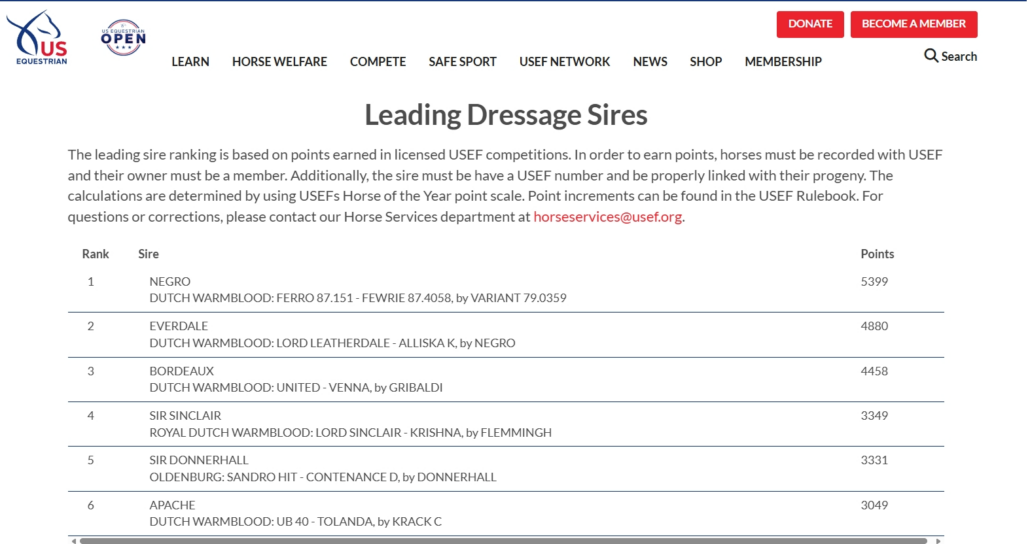Select the EVERDALE sire entry

point(180,326)
